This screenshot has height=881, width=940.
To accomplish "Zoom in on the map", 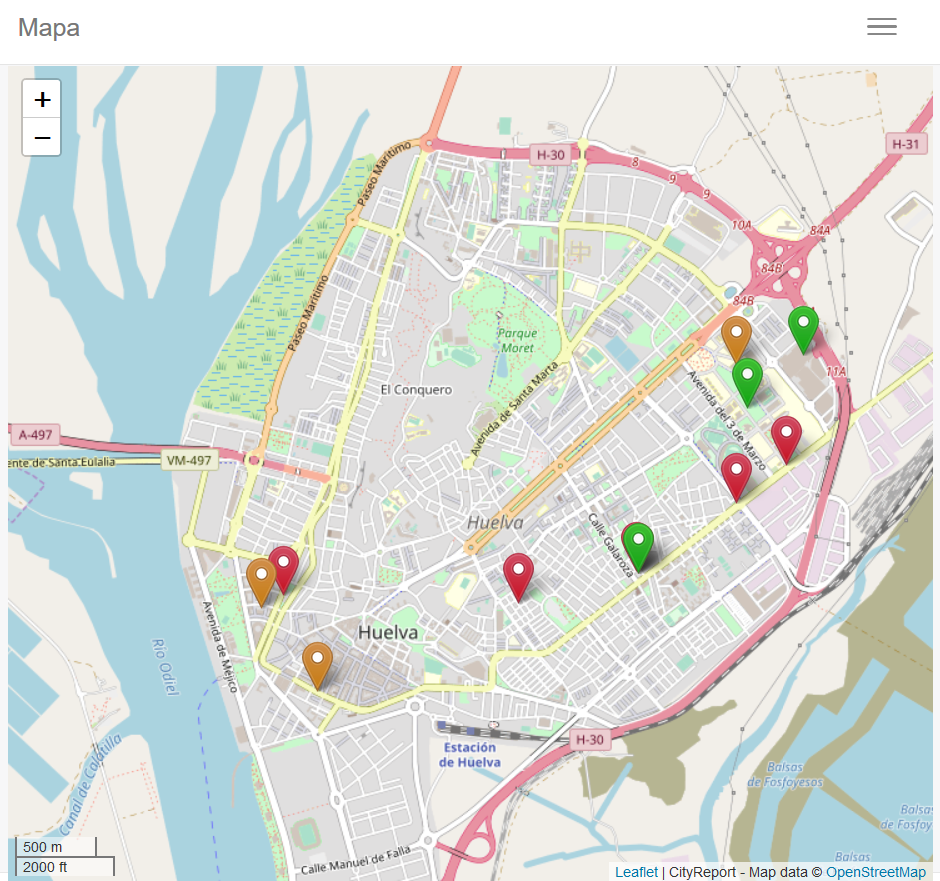I will [x=42, y=99].
